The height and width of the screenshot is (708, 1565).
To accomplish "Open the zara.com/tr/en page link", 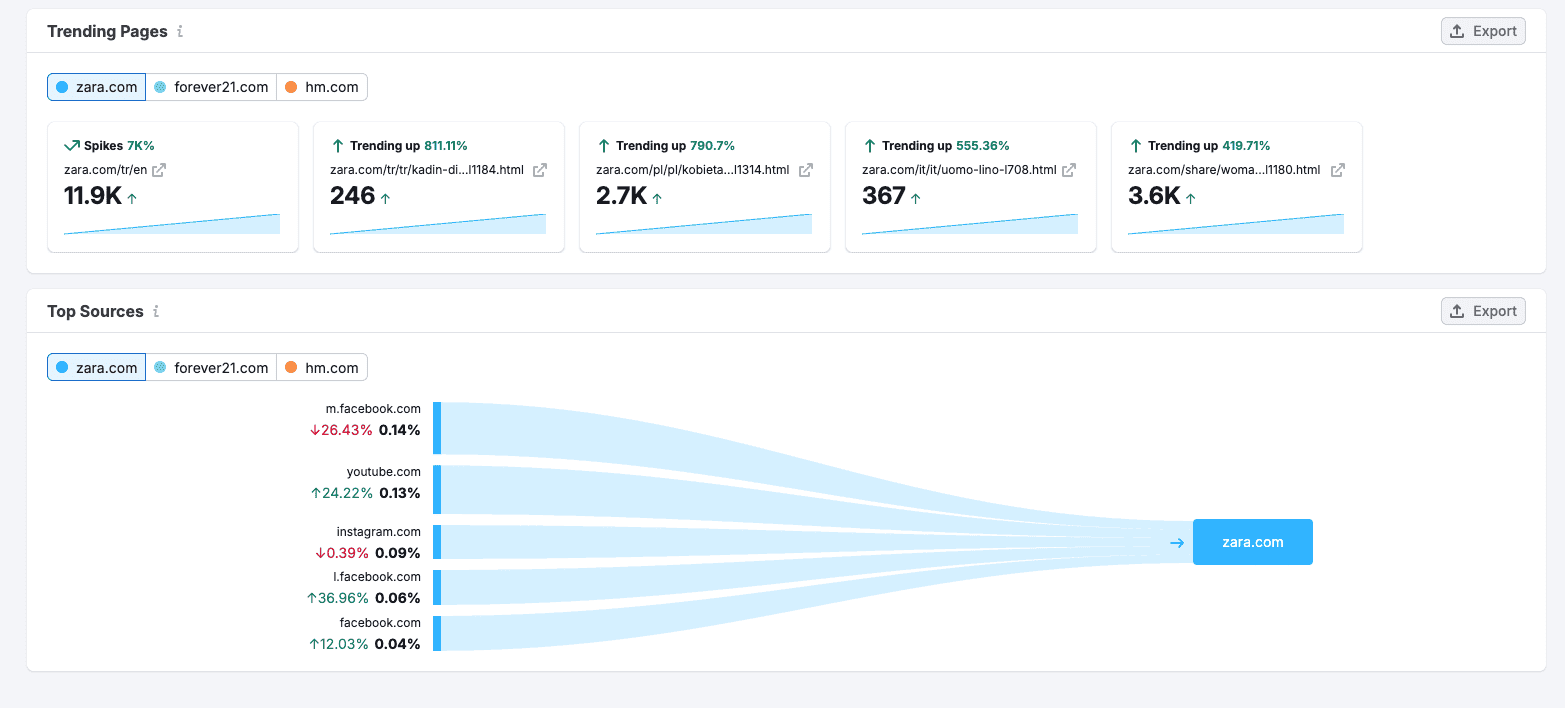I will coord(105,170).
